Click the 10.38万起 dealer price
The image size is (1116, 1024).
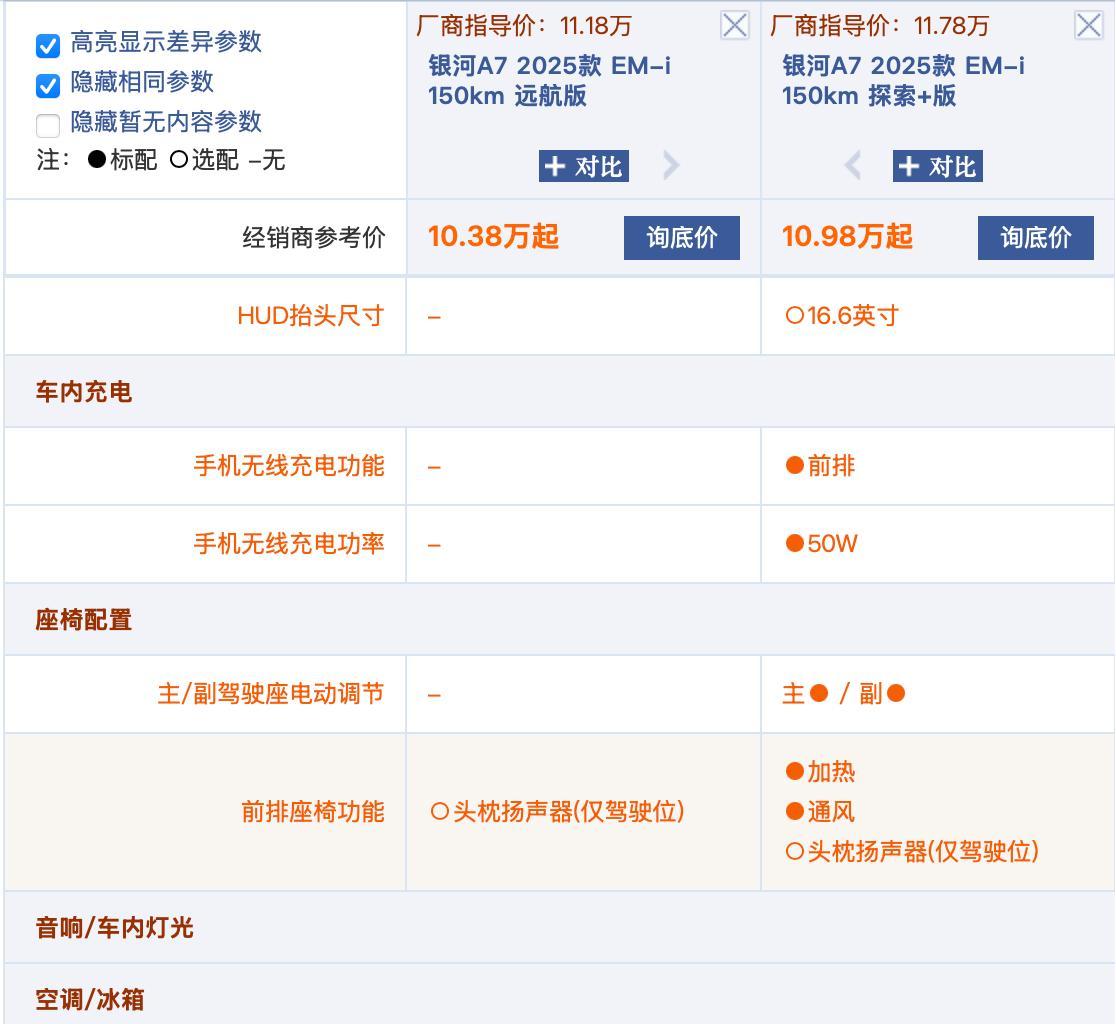click(x=493, y=237)
